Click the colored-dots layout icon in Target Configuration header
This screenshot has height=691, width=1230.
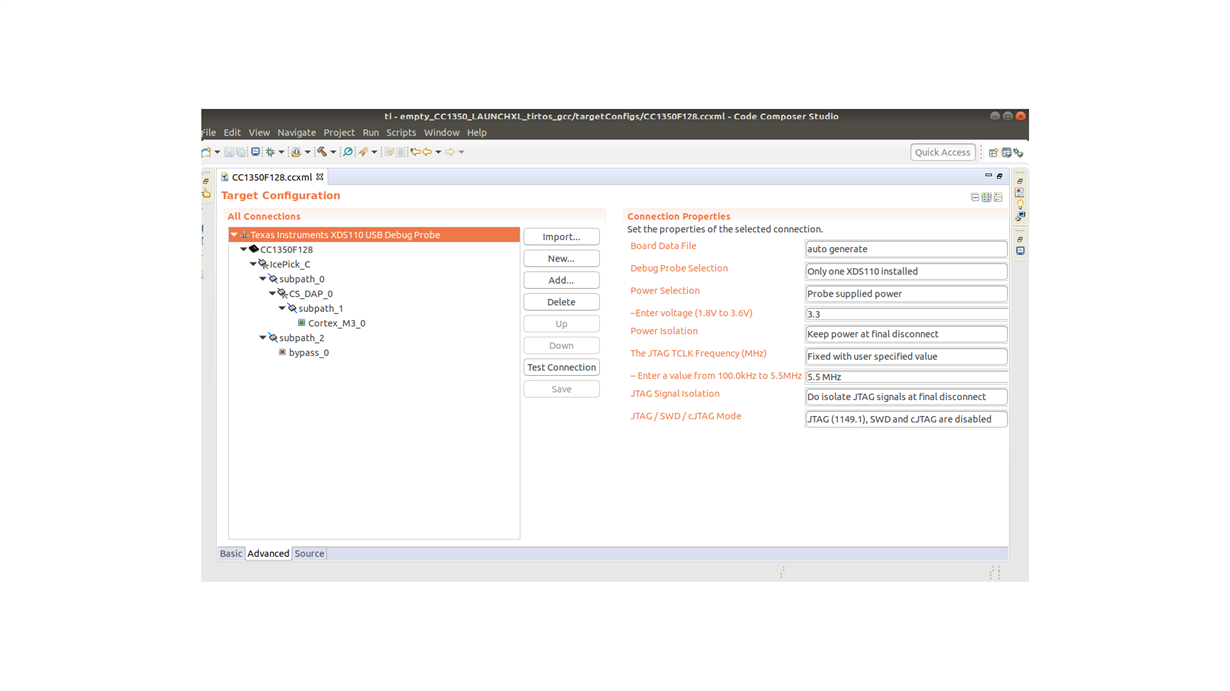[986, 198]
